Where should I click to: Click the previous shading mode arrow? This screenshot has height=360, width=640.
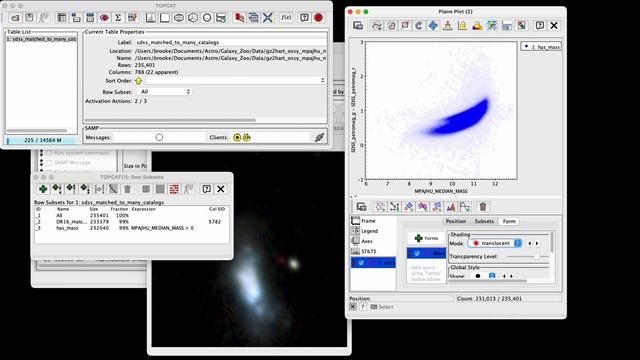tap(530, 243)
